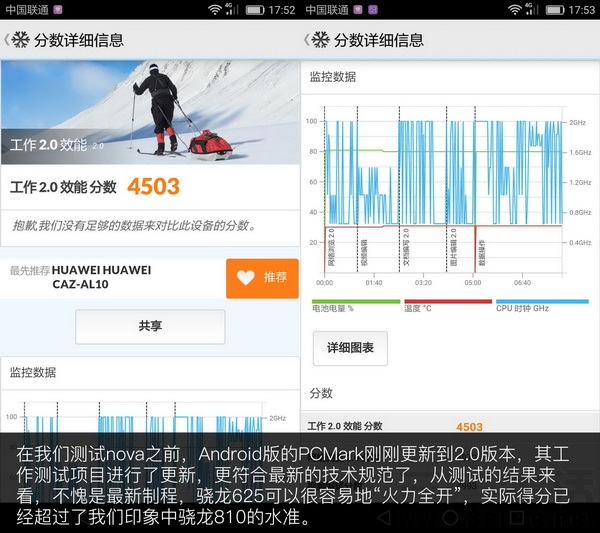Tap the 监控数据 heading on the left screen
Screen dimensions: 600x533
(33, 372)
